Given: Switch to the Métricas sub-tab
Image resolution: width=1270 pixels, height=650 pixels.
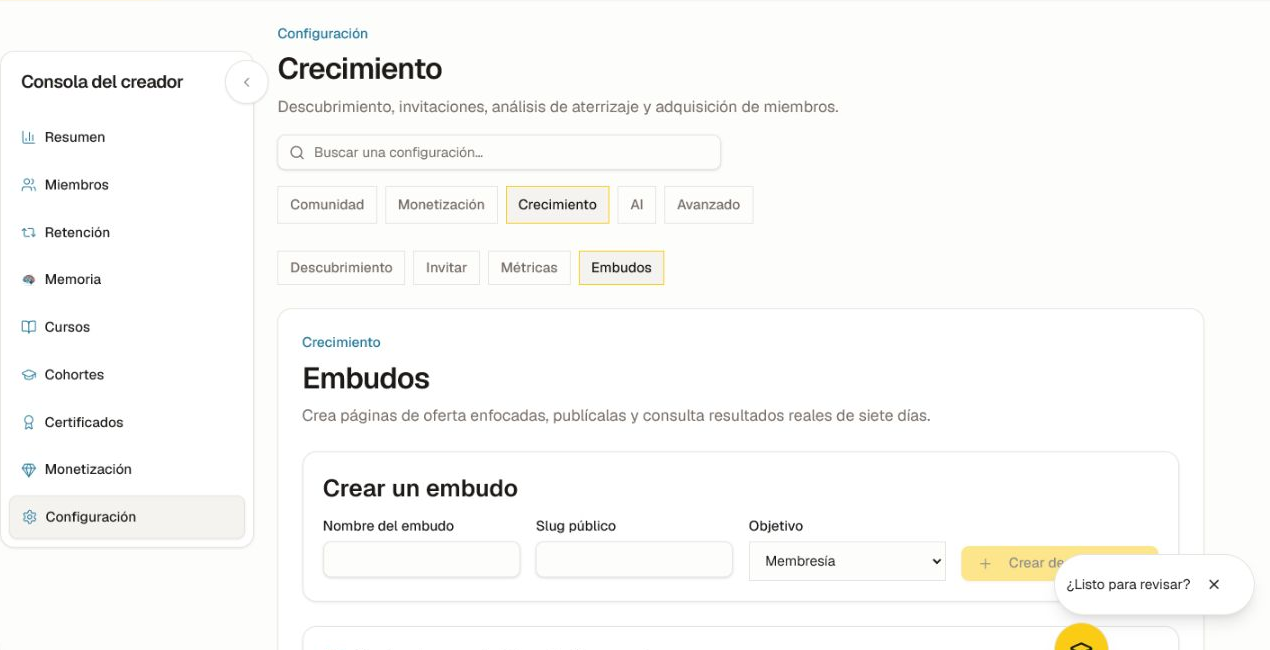Looking at the screenshot, I should [529, 268].
